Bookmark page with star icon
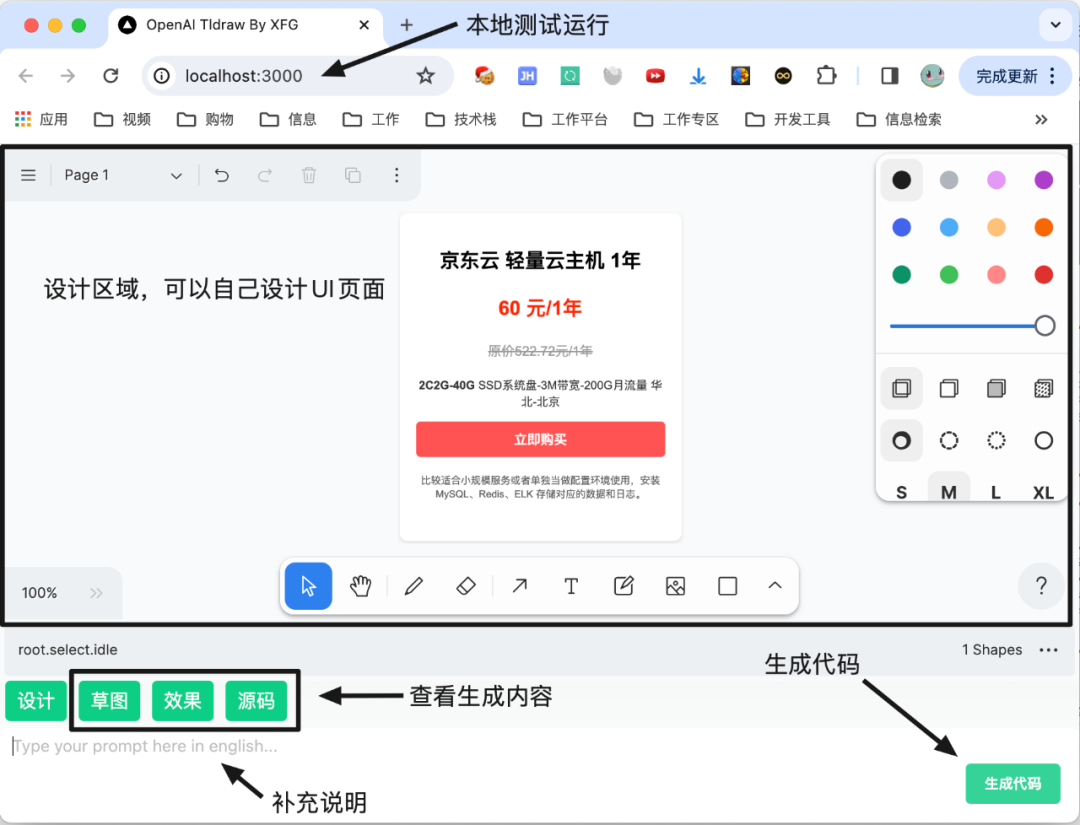This screenshot has width=1080, height=825. pyautogui.click(x=426, y=76)
